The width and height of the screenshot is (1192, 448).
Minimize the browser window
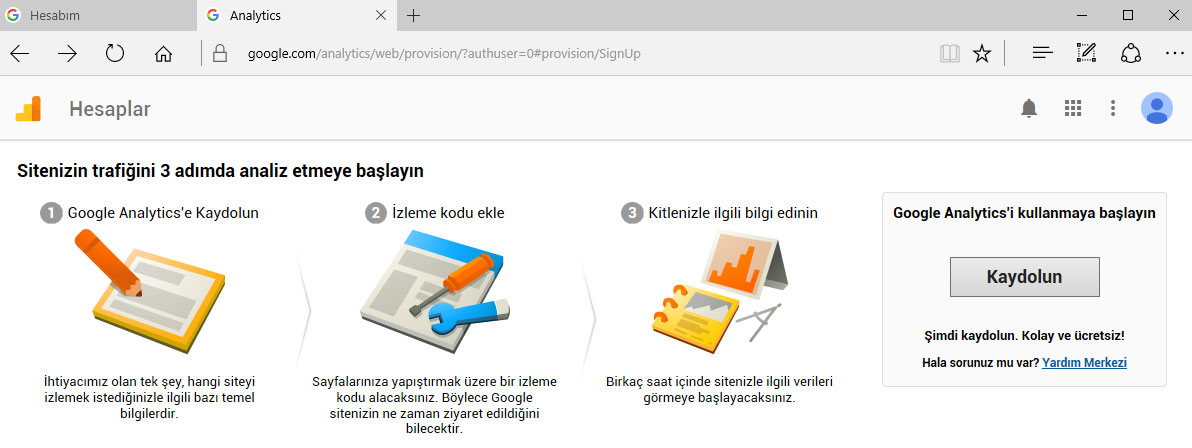coord(1083,15)
